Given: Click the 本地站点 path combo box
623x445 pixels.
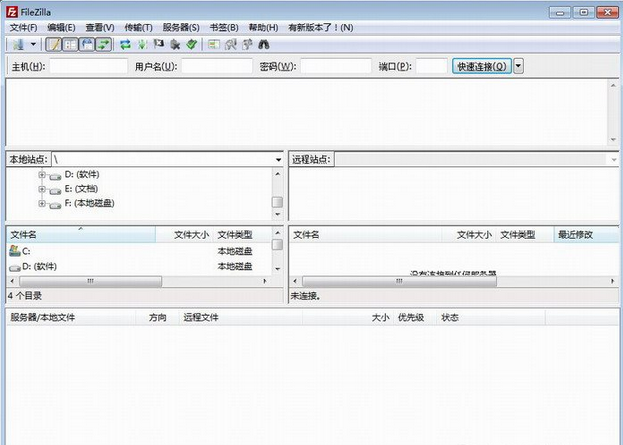Looking at the screenshot, I should pos(167,160).
